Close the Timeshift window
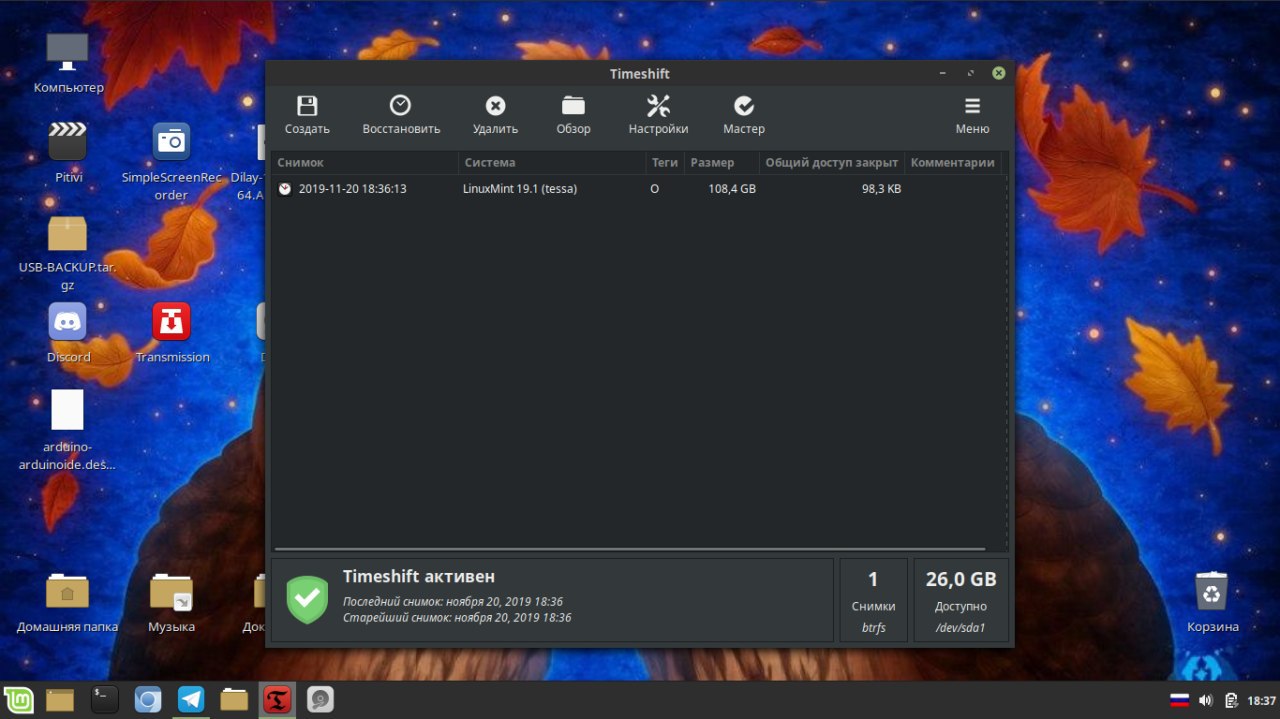Viewport: 1280px width, 719px height. 998,73
